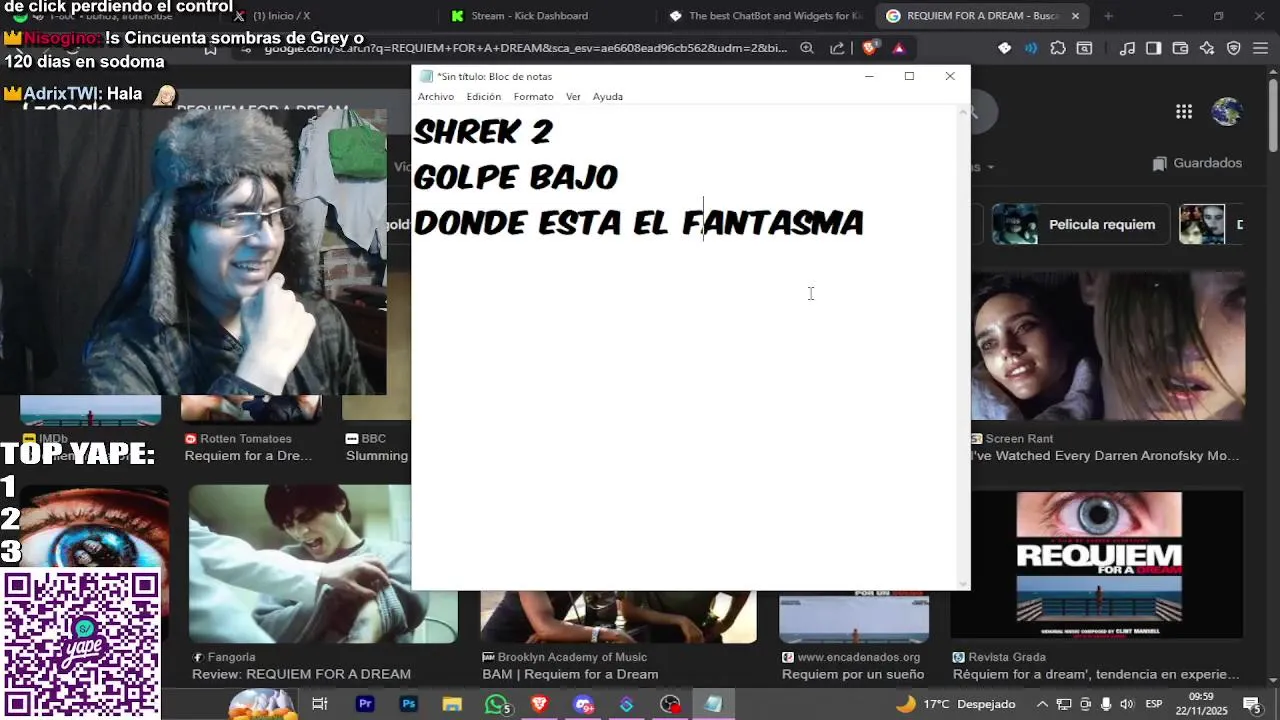
Task: Open Task View from the taskbar
Action: pyautogui.click(x=320, y=704)
